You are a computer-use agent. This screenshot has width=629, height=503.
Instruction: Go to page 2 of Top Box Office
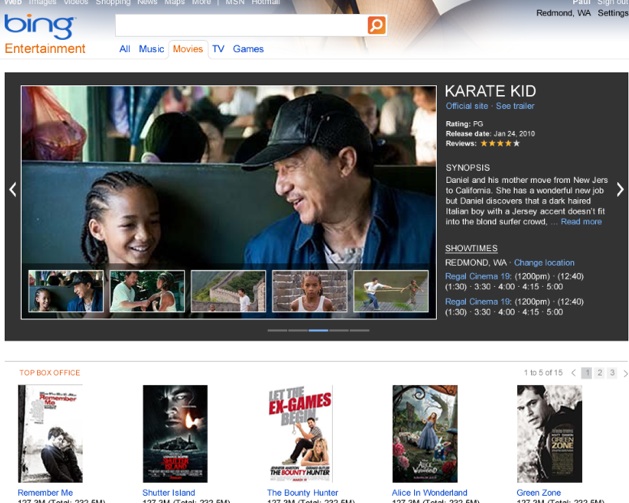coord(599,373)
